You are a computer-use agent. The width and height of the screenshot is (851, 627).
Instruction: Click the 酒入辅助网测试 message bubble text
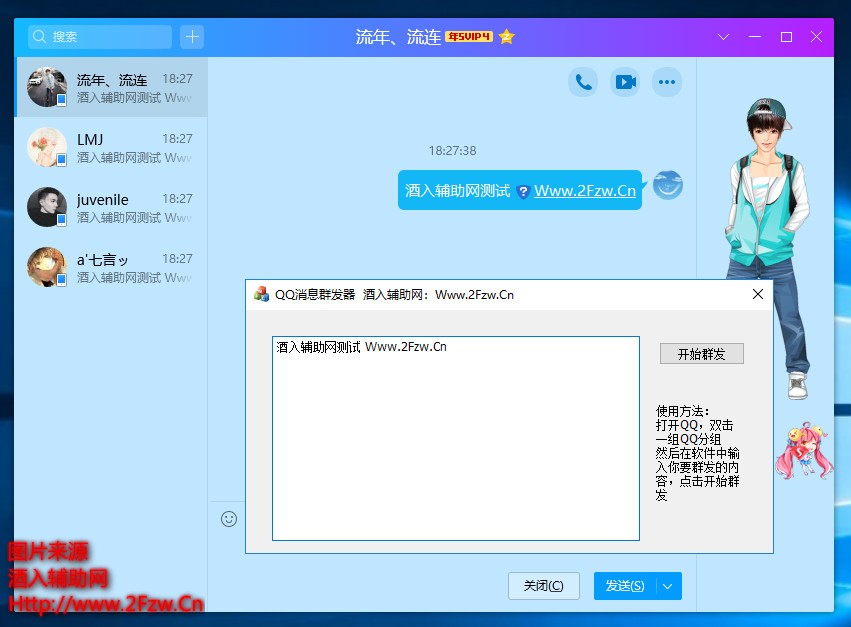pyautogui.click(x=458, y=191)
